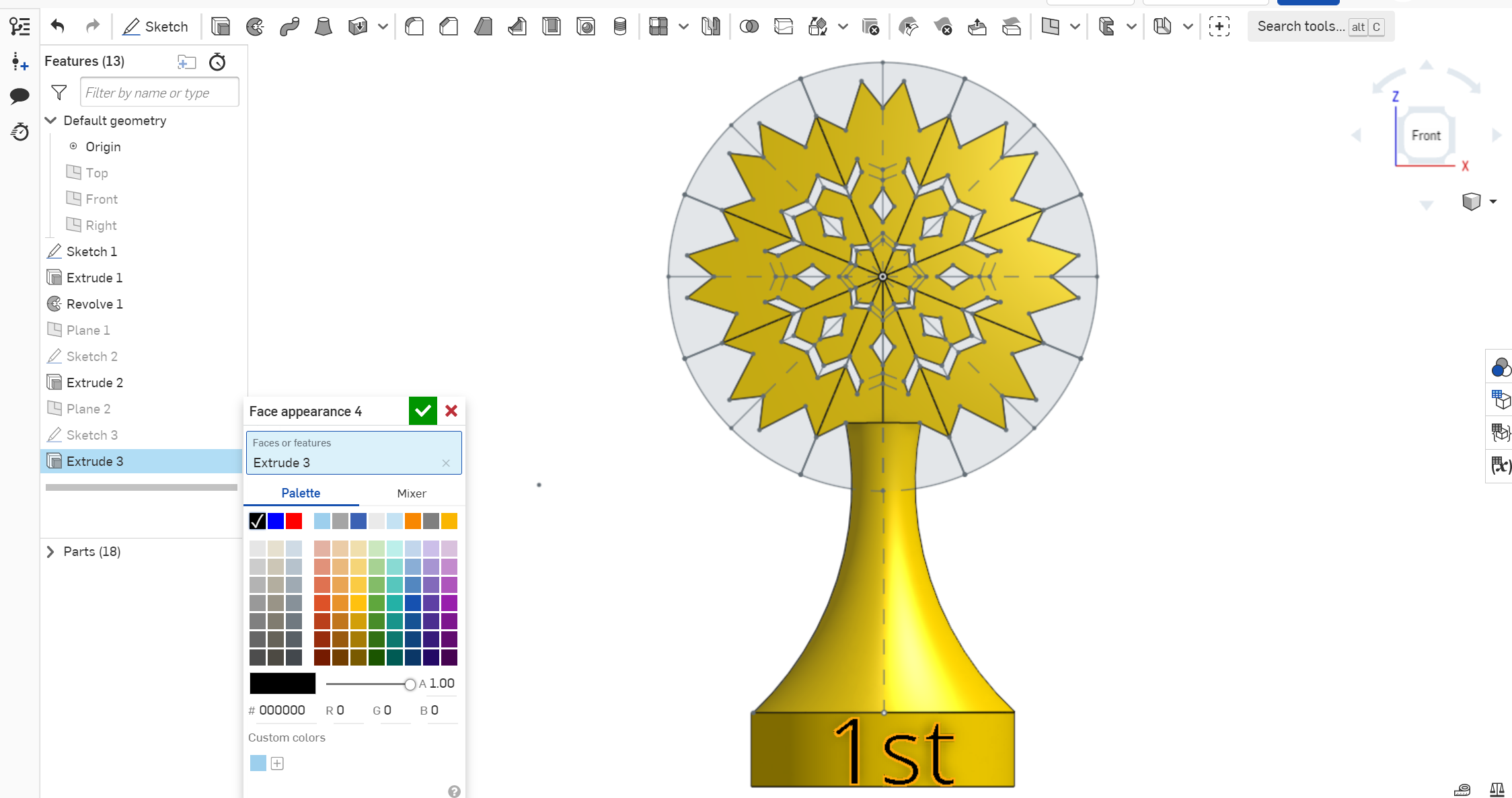Viewport: 1512px width, 798px height.
Task: Switch to the Mixer tab
Action: 411,493
